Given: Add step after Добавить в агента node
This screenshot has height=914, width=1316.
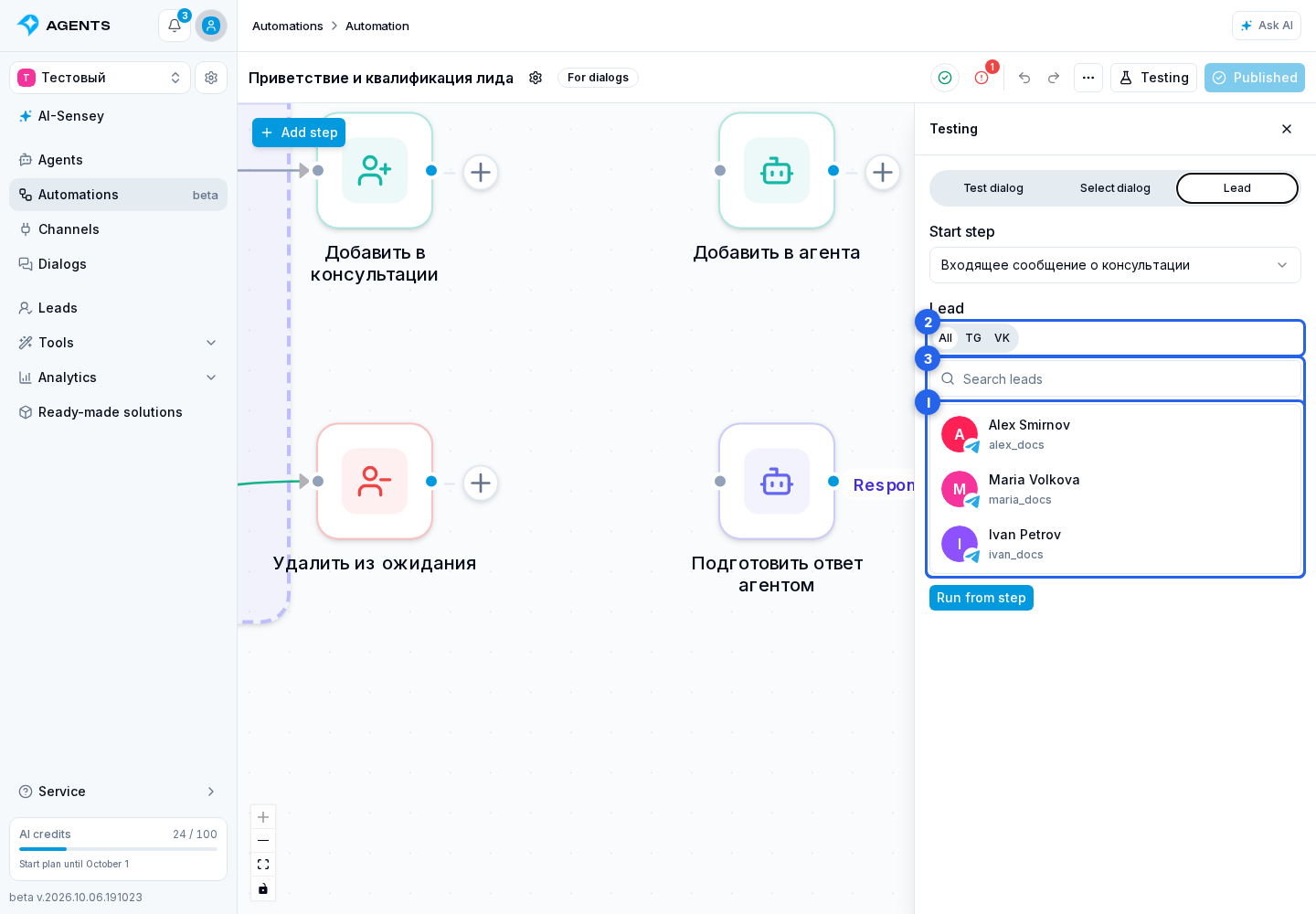Looking at the screenshot, I should tap(883, 172).
